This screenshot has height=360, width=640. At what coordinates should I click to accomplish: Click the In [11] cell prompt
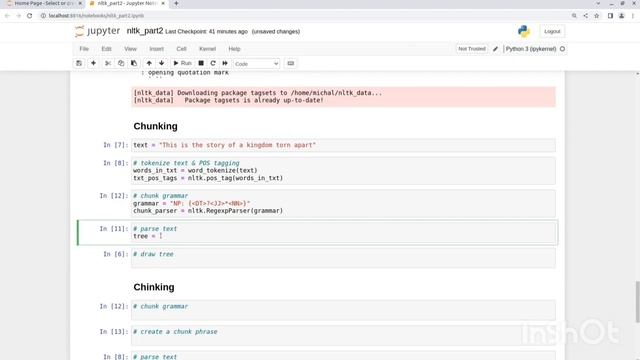pyautogui.click(x=113, y=229)
